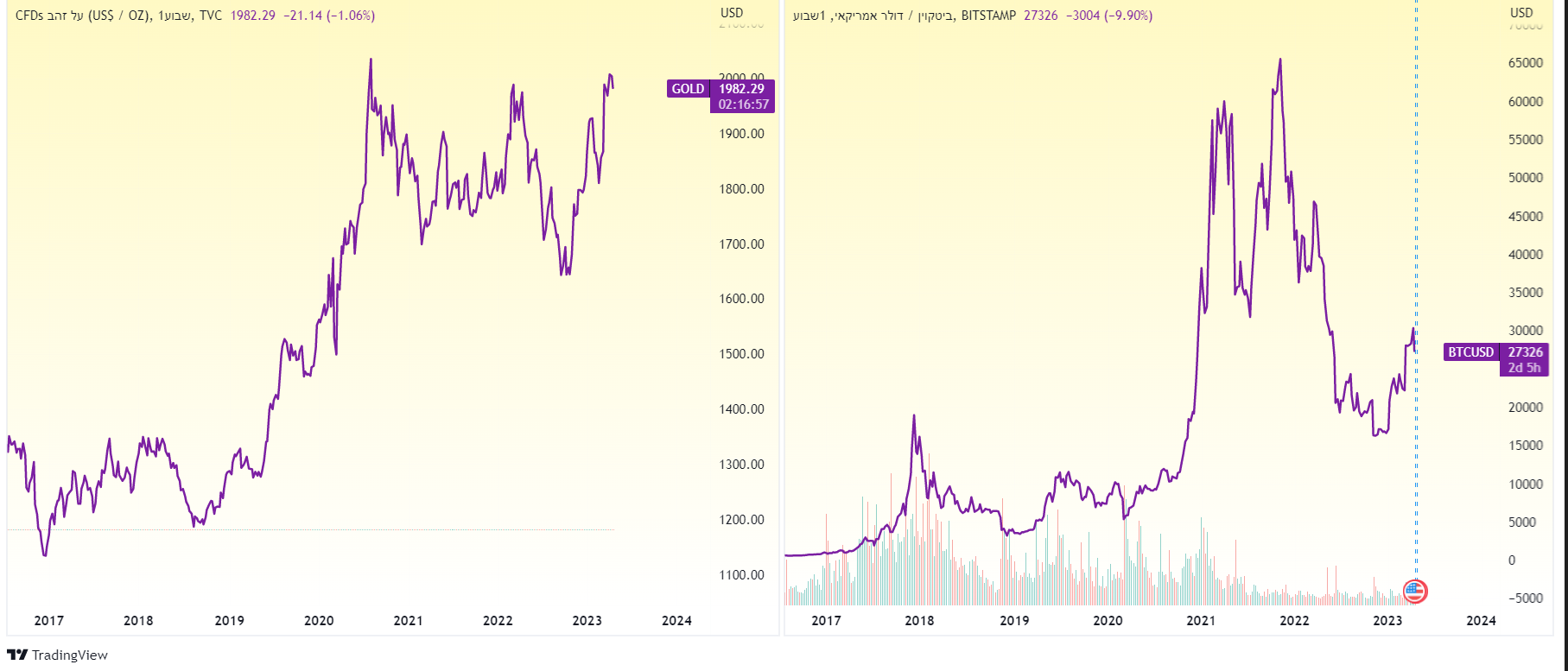Click 2021 on the bitcoin time axis
Screen dimensions: 1568x671
coord(1201,621)
